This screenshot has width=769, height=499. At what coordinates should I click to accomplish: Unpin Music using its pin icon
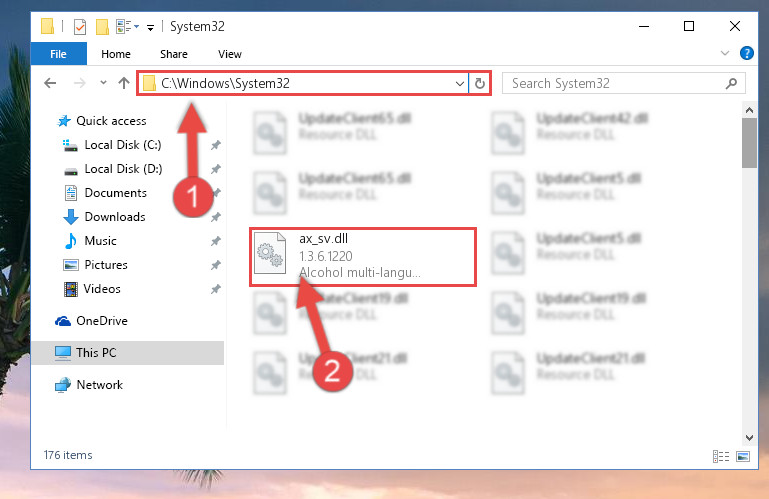[216, 241]
